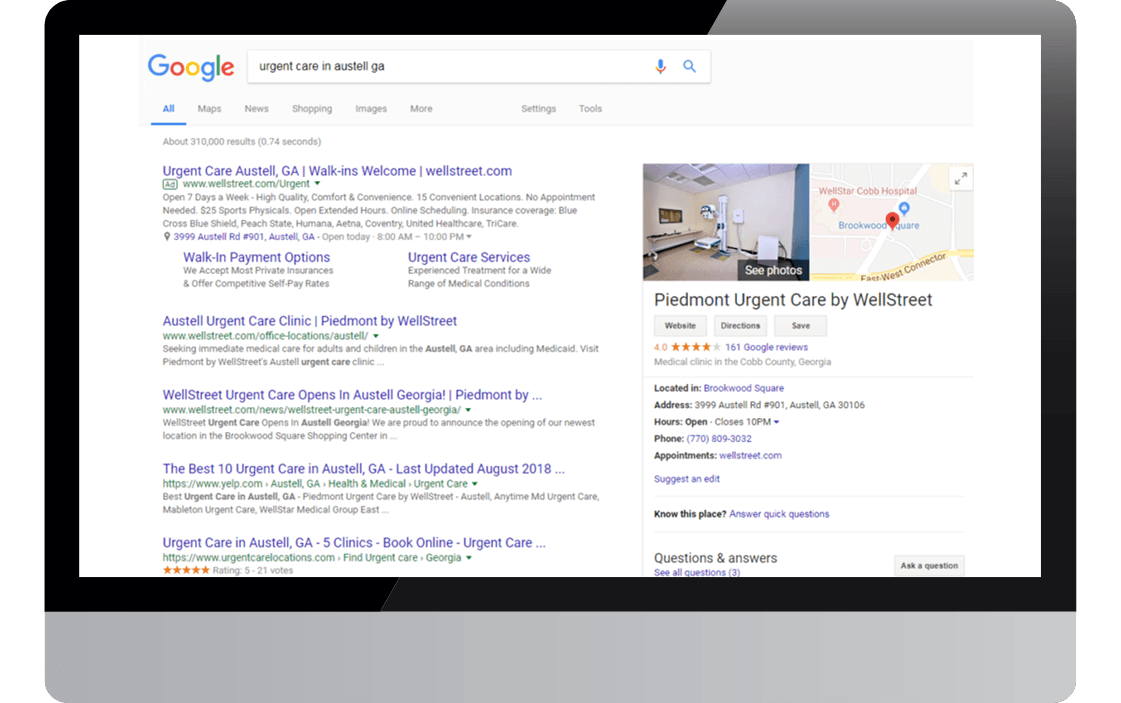Click WellStar Cobb Hospital marker on map
Screen dimensions: 1121x703
point(833,205)
